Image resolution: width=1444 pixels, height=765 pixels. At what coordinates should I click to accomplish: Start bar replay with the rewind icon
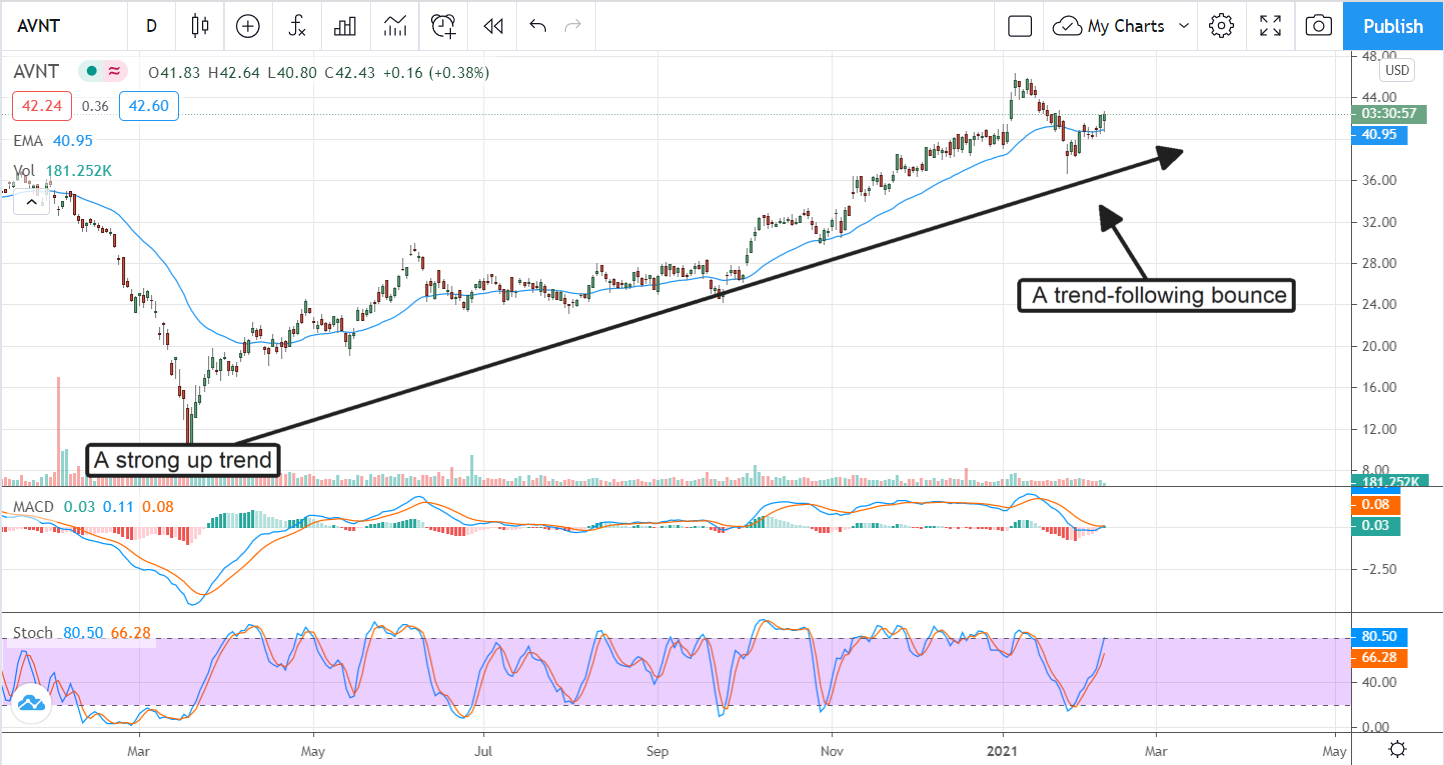(492, 26)
